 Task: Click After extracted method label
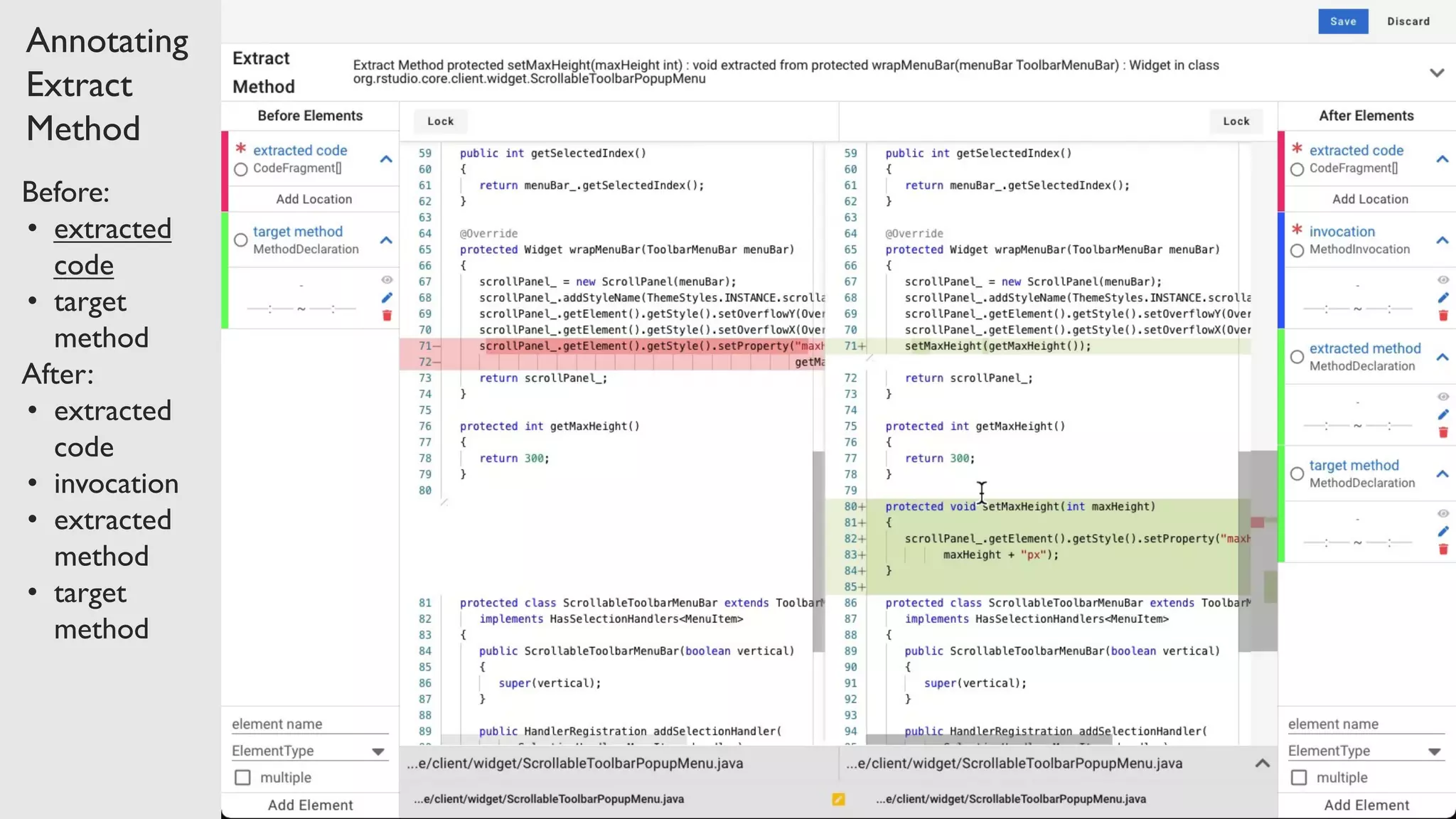(1365, 348)
